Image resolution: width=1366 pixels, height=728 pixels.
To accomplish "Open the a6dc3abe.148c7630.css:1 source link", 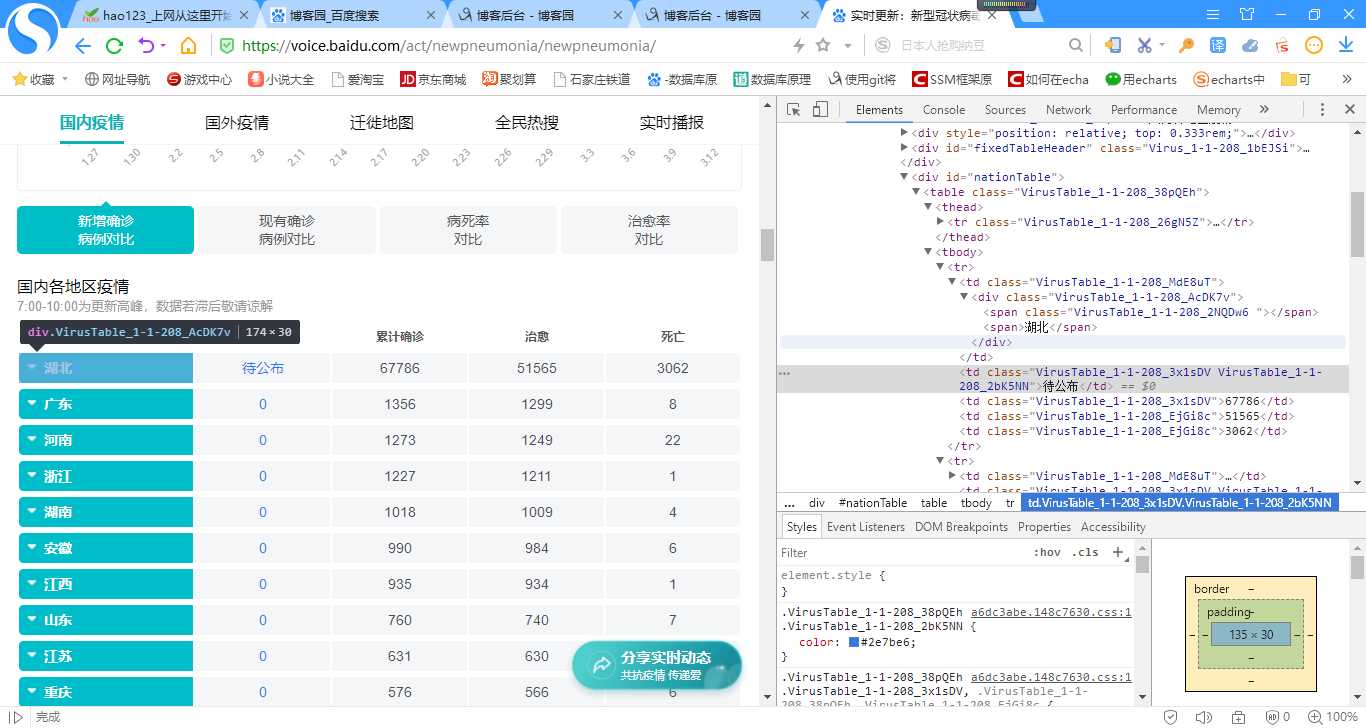I will (x=1051, y=613).
